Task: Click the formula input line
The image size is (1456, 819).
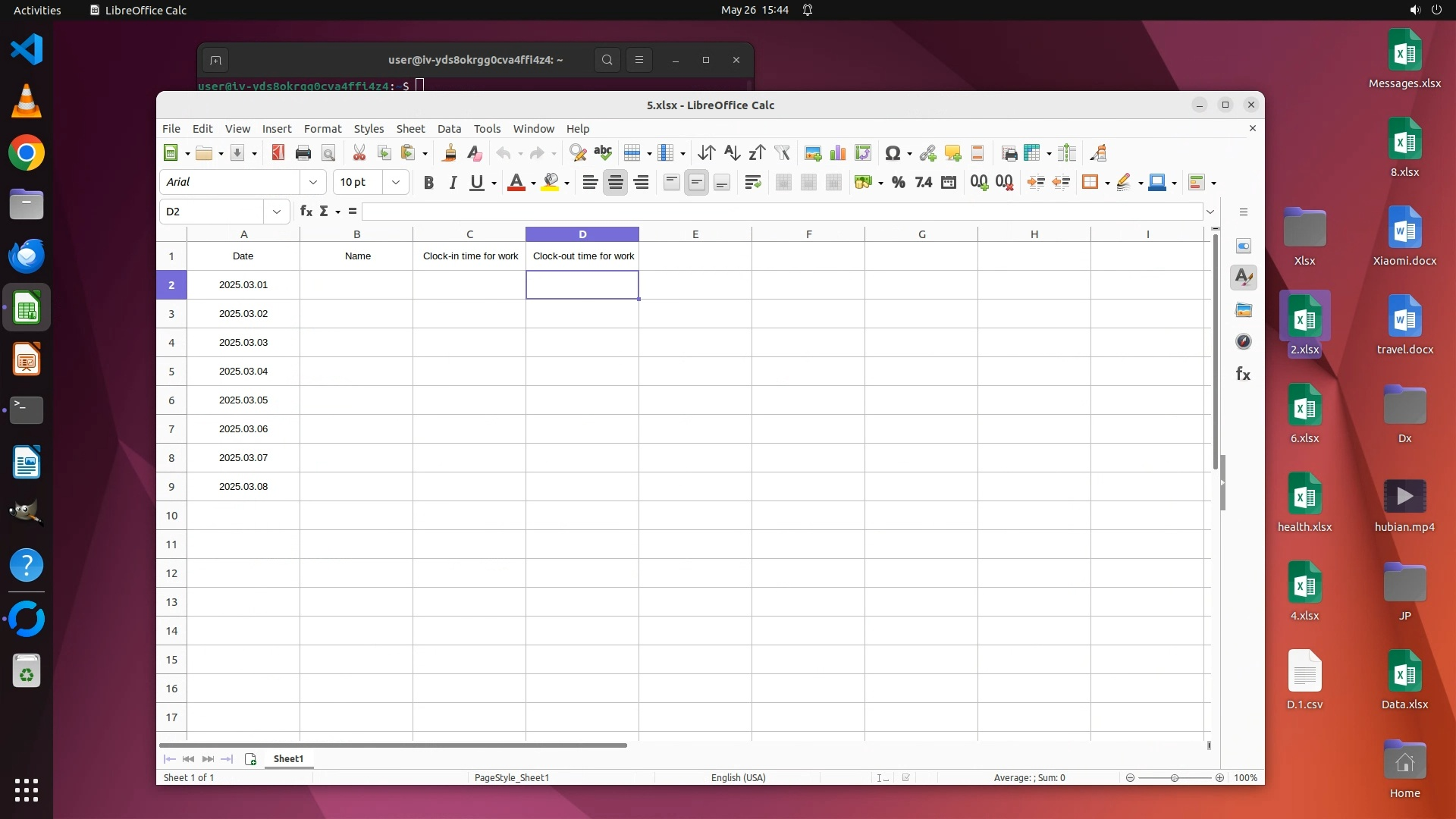Action: coord(781,212)
